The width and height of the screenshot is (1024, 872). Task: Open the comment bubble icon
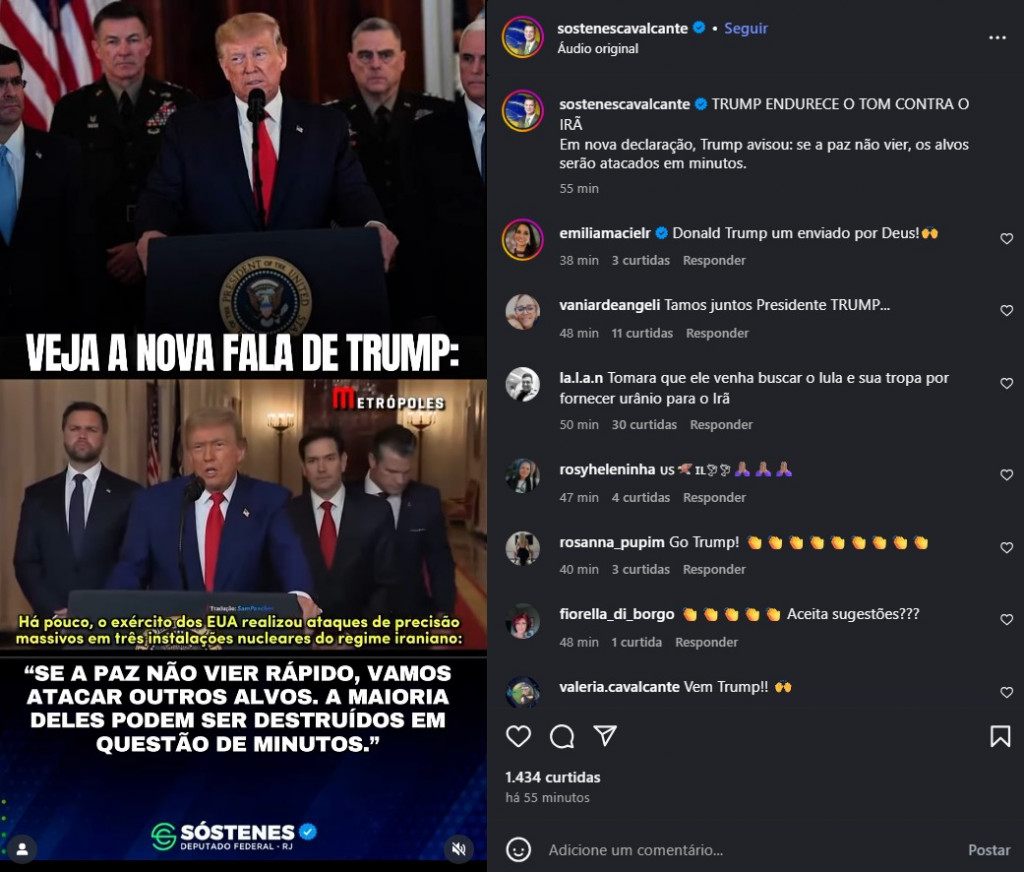(x=562, y=736)
